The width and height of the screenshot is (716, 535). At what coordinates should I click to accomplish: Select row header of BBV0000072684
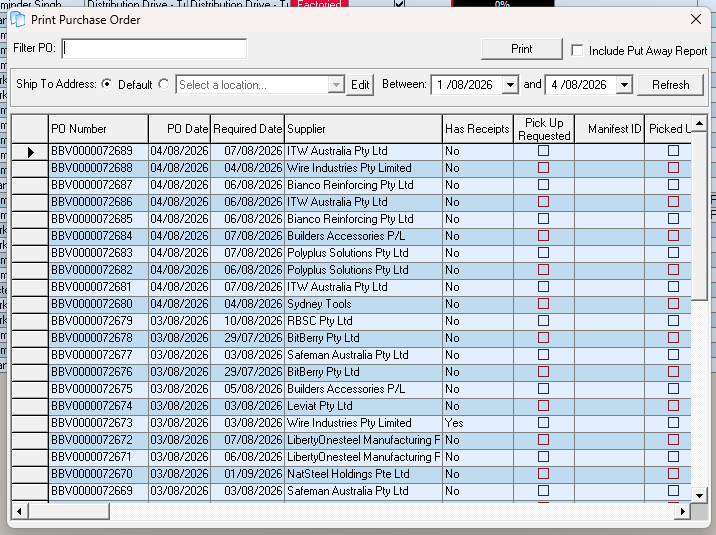30,236
